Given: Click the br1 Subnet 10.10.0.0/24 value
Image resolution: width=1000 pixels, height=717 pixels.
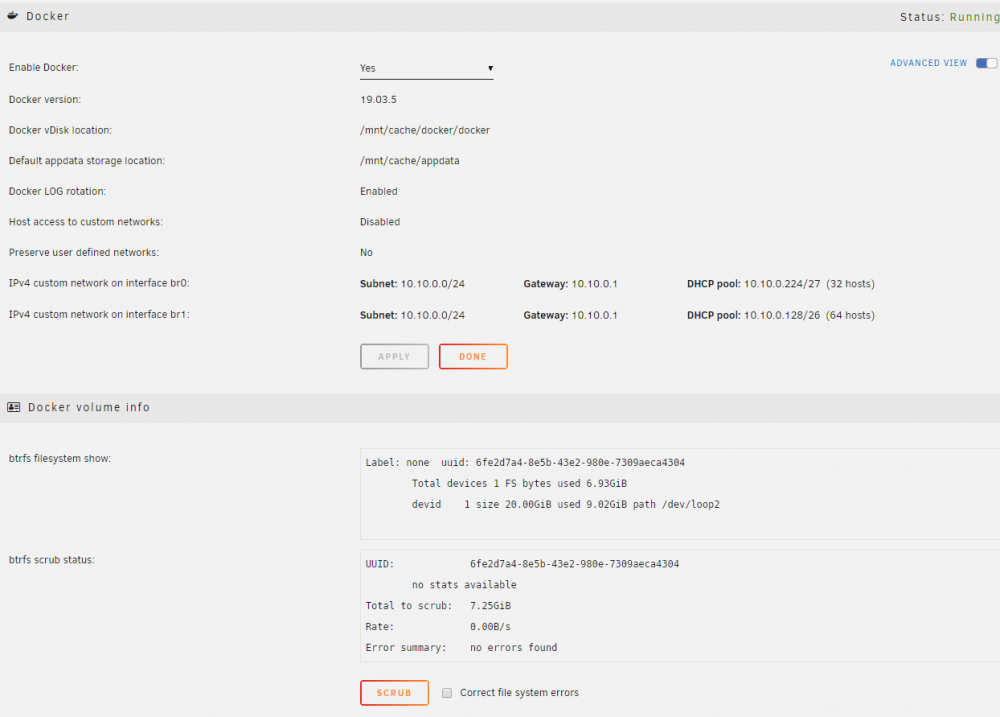Looking at the screenshot, I should (x=432, y=315).
